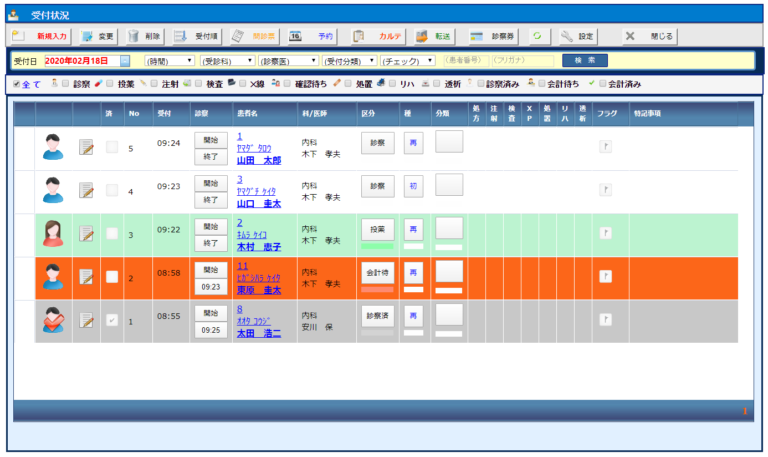Click the female avatar for 木村 恵子

53,234
